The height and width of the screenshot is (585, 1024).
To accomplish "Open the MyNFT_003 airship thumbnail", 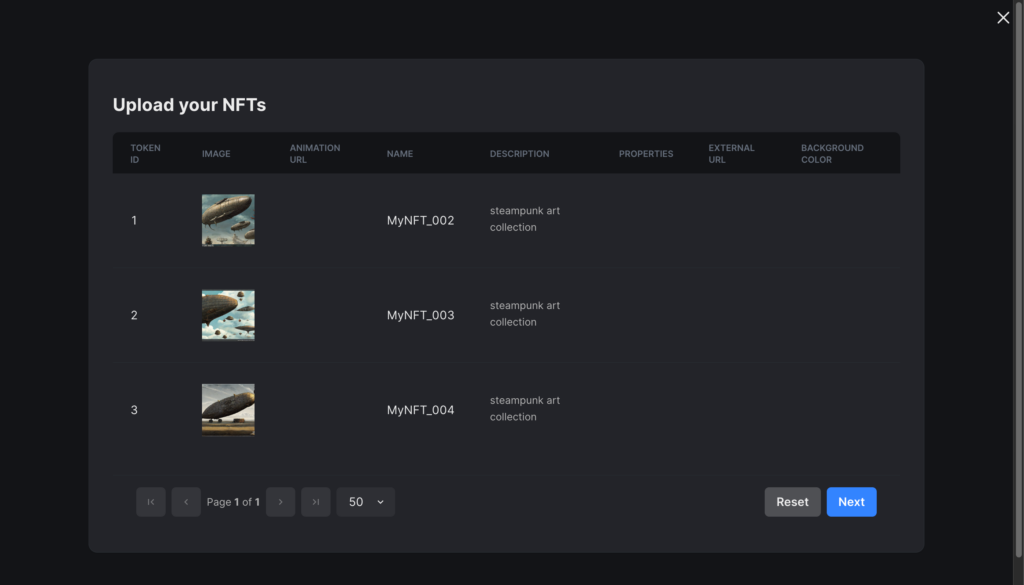I will pyautogui.click(x=228, y=315).
